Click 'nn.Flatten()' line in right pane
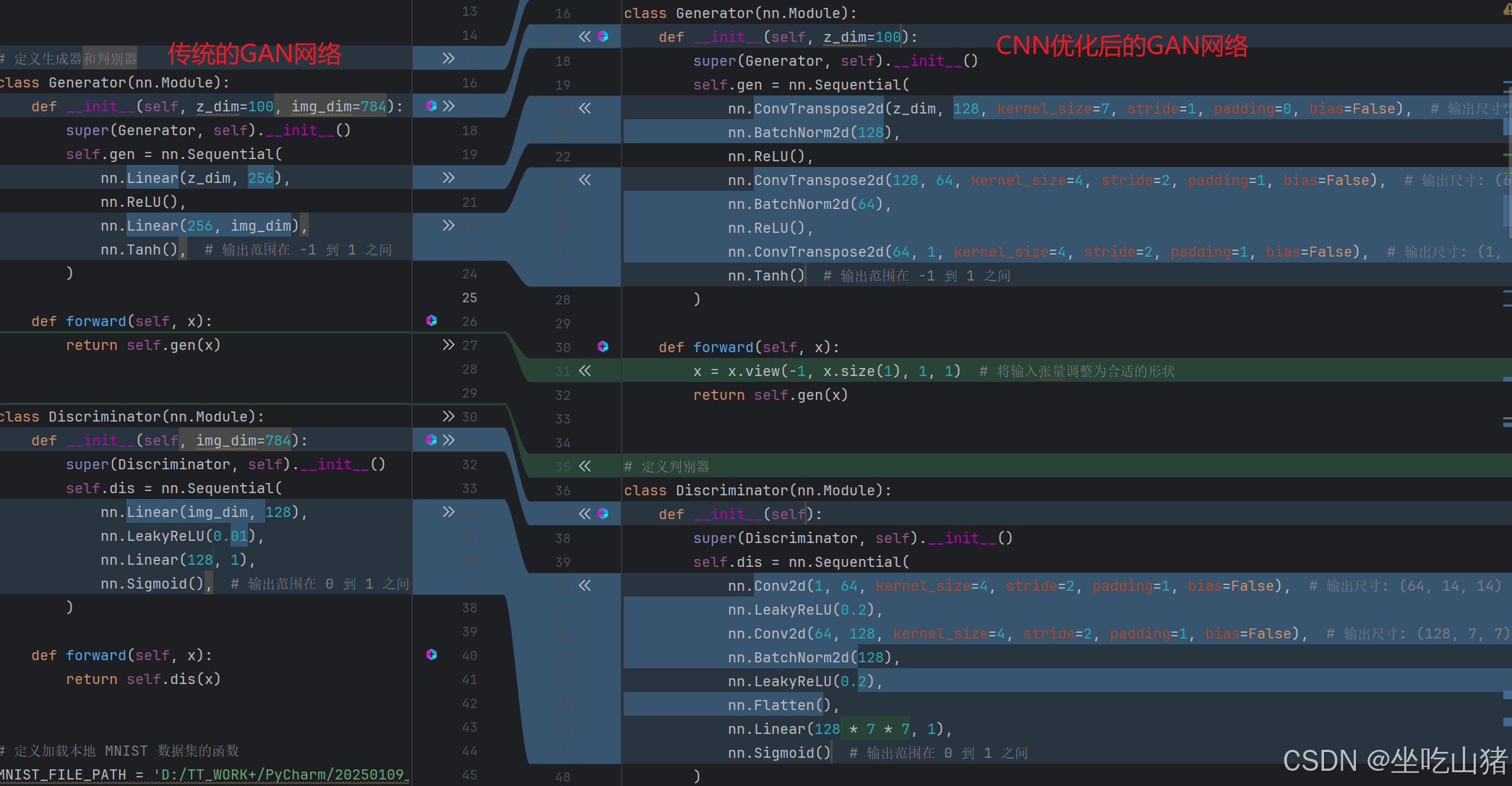The width and height of the screenshot is (1512, 786). pyautogui.click(x=780, y=705)
